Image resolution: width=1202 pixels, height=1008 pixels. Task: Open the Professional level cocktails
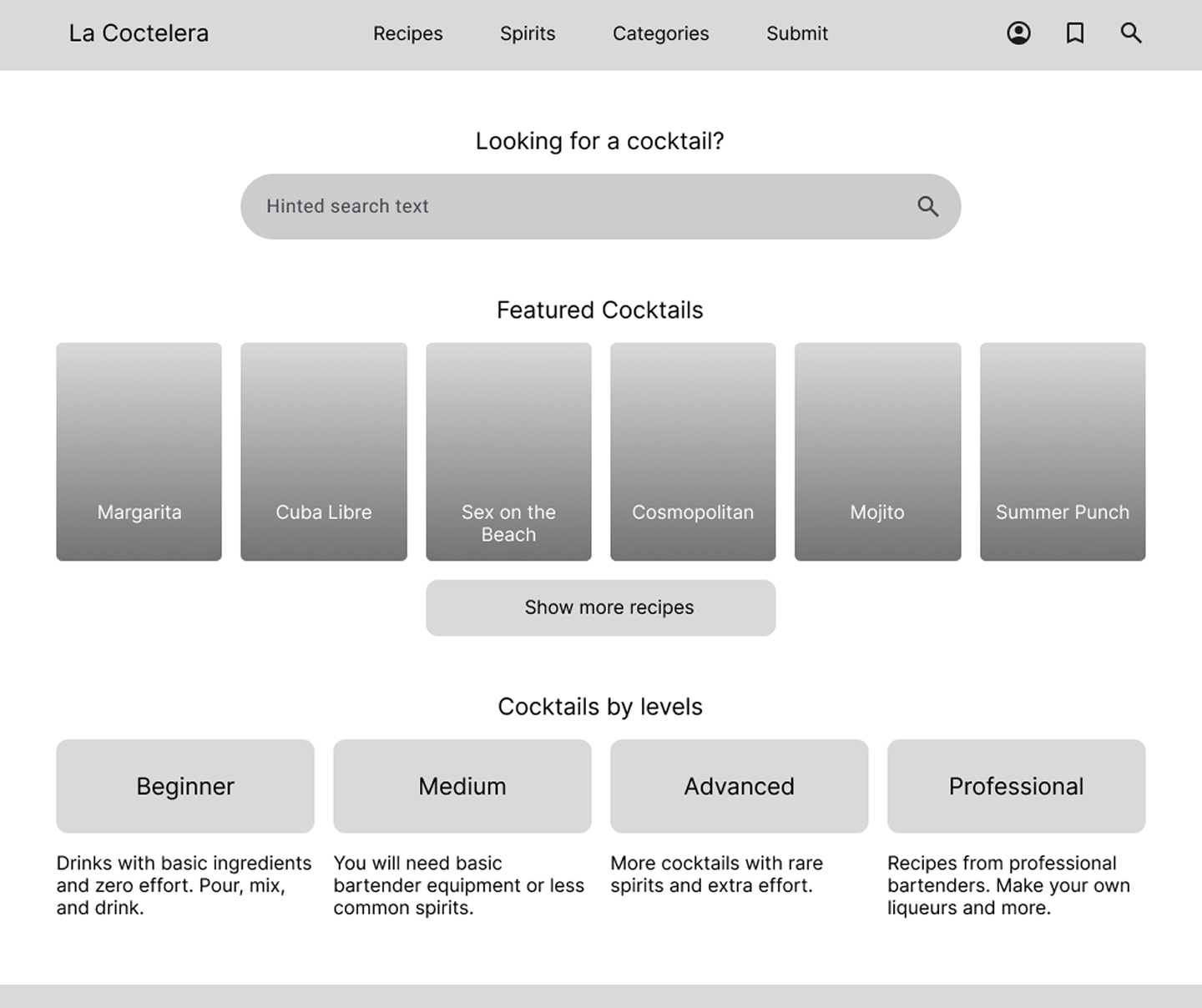click(x=1016, y=786)
